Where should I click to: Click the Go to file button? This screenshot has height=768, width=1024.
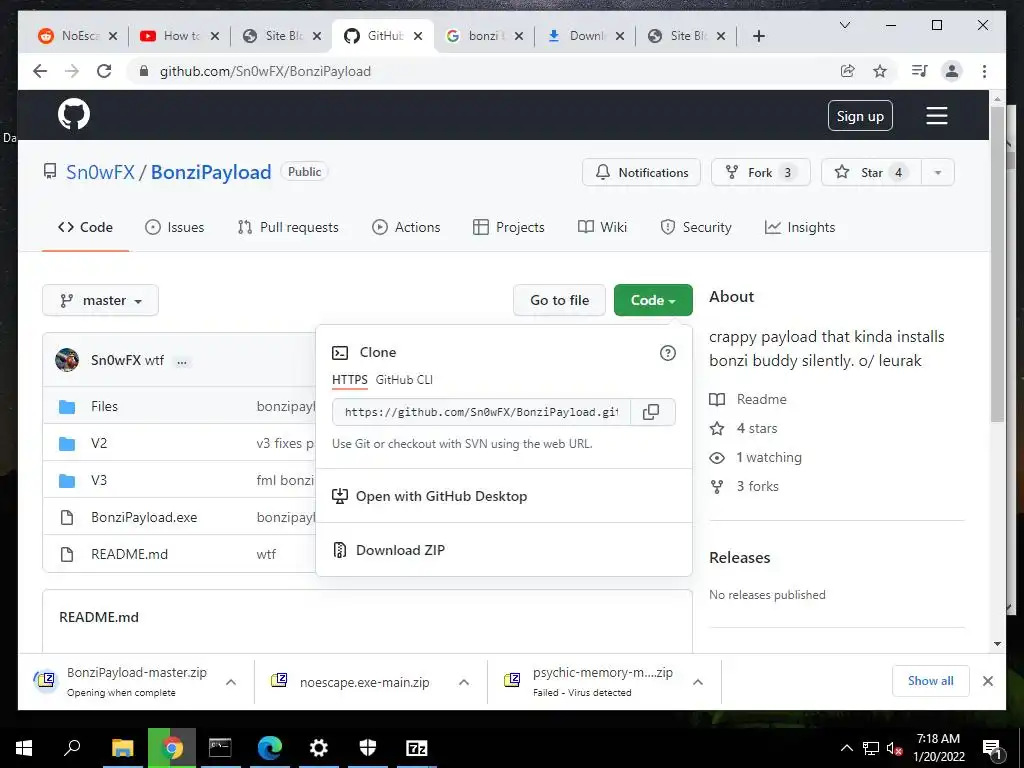[560, 300]
